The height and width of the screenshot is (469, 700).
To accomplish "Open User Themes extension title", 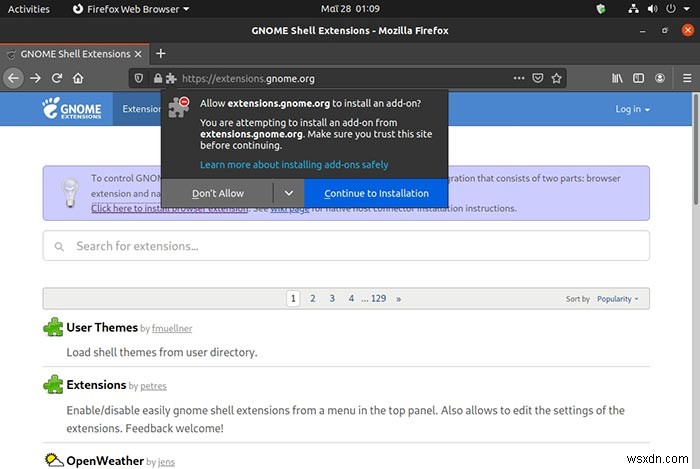I will [102, 327].
